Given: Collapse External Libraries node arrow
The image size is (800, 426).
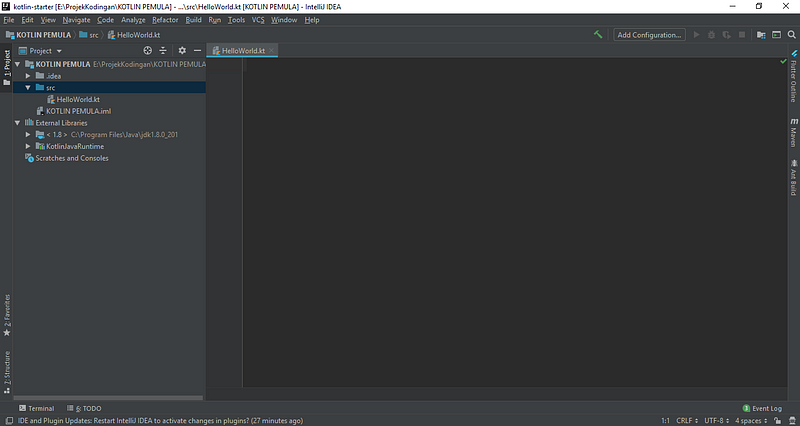Looking at the screenshot, I should pos(17,123).
